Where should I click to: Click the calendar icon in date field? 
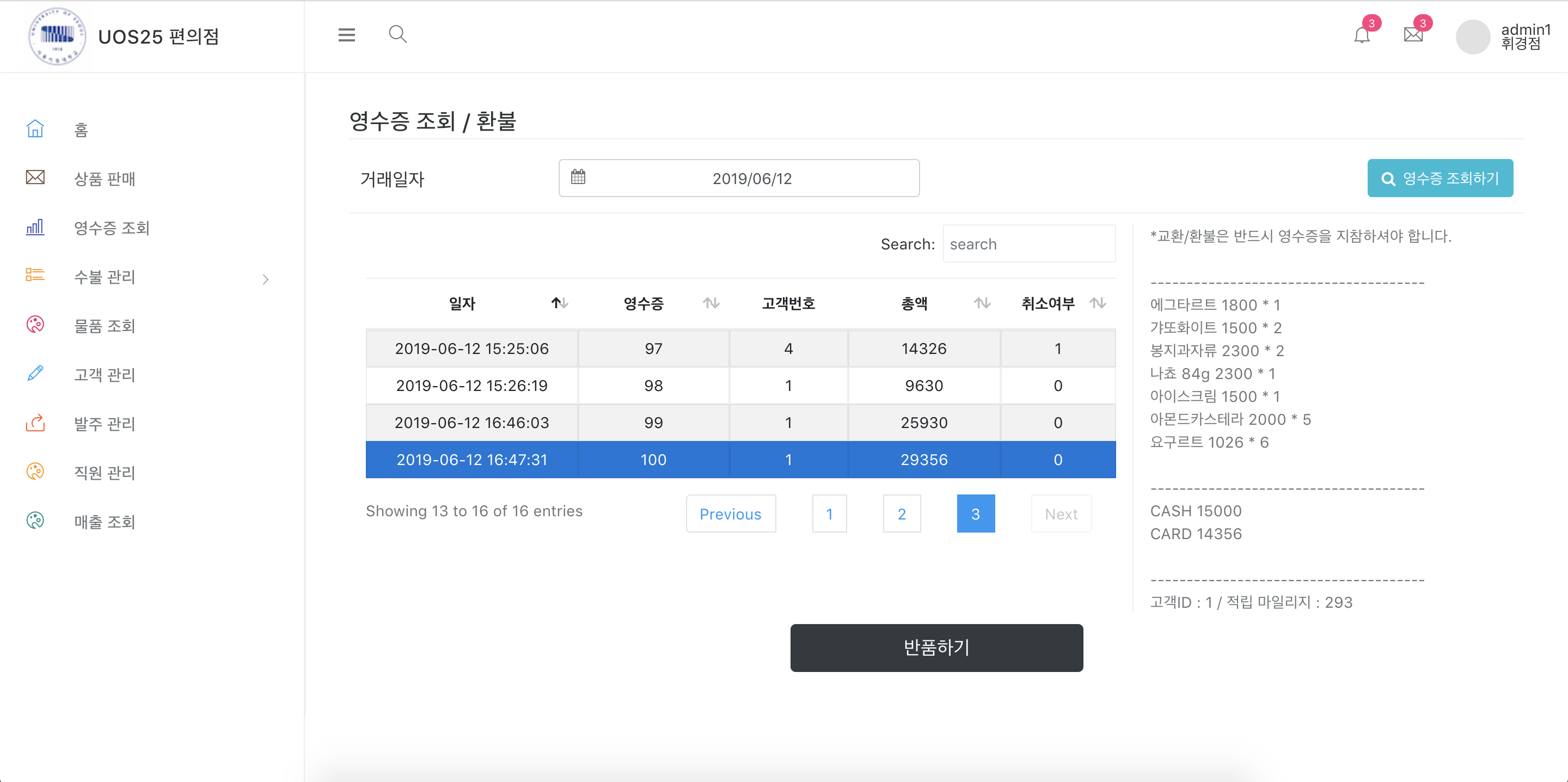tap(578, 177)
